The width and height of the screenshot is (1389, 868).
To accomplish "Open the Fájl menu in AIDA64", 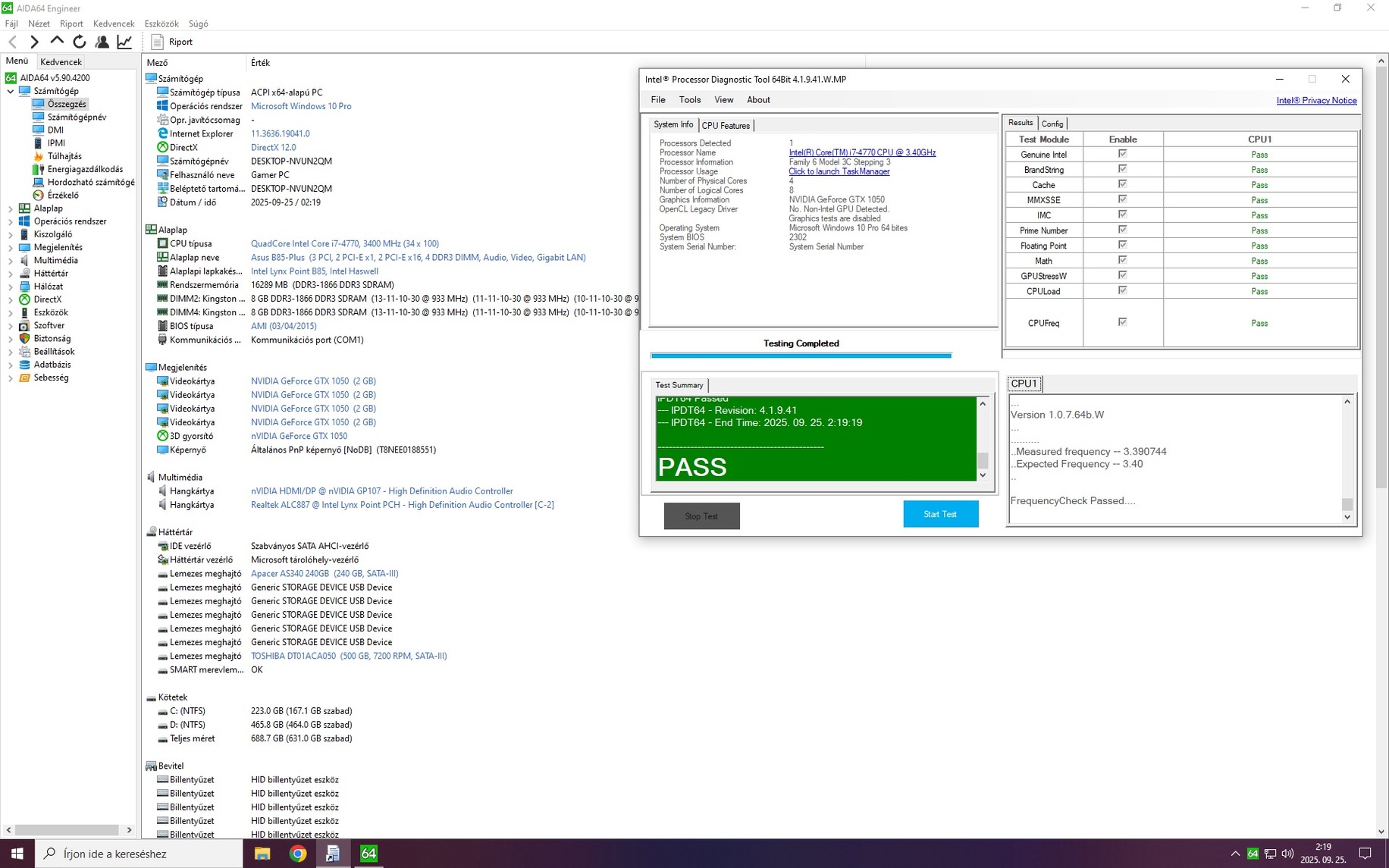I will point(11,24).
